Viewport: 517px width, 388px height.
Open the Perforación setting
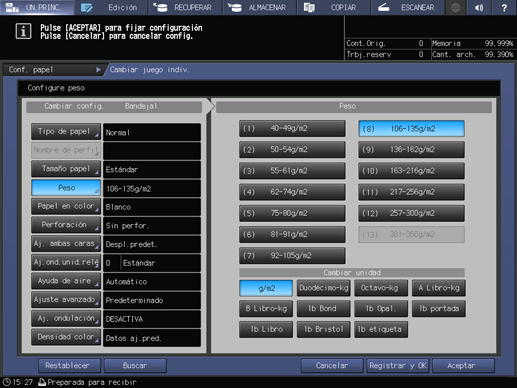point(66,225)
